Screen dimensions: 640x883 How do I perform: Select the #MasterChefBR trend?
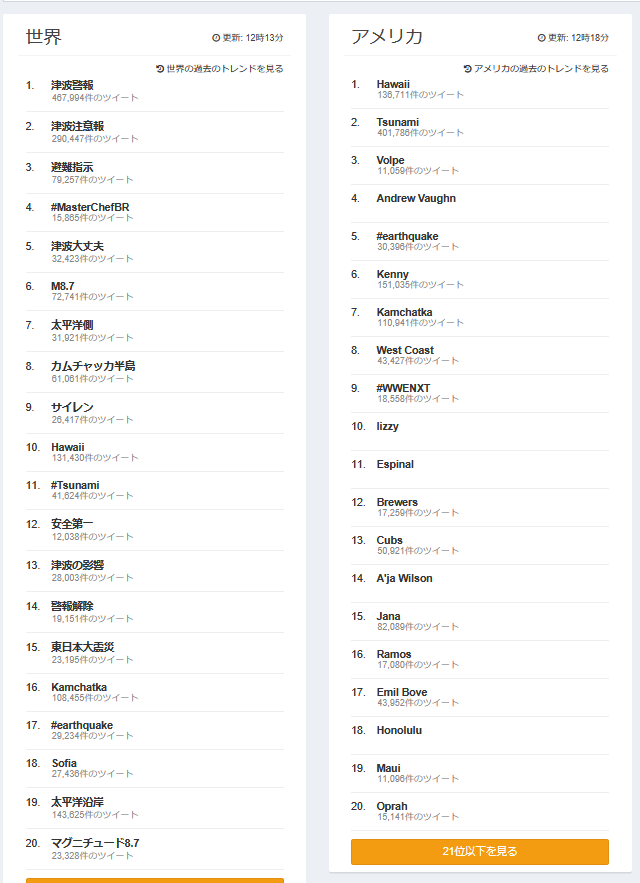point(90,207)
